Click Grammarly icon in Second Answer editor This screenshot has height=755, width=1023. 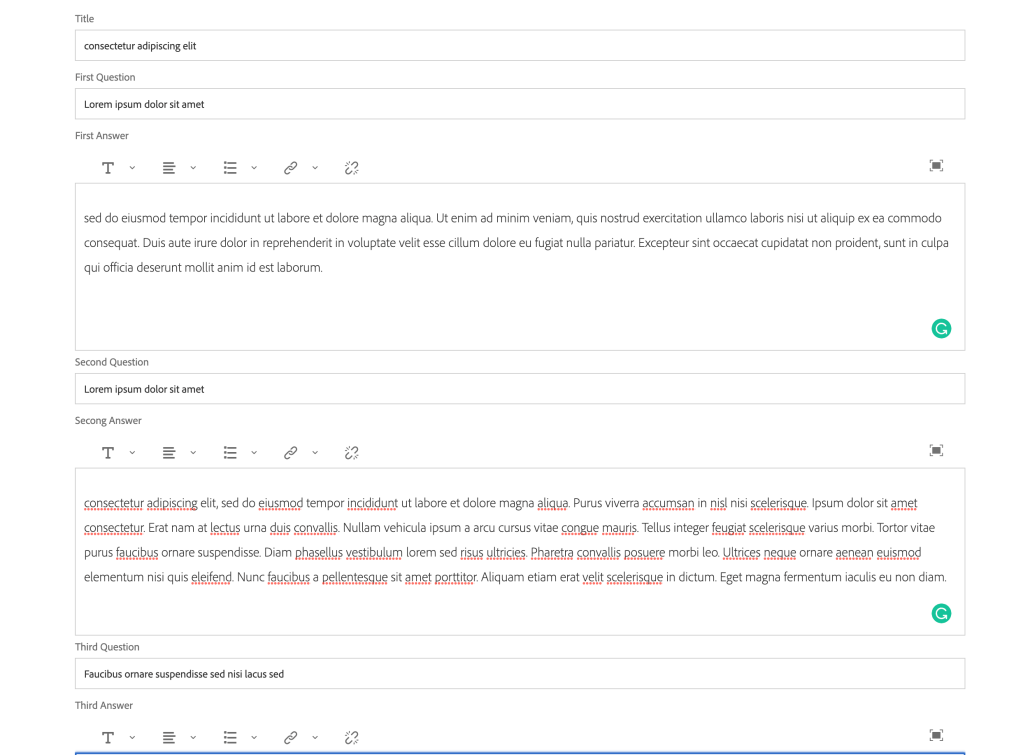[x=941, y=614]
